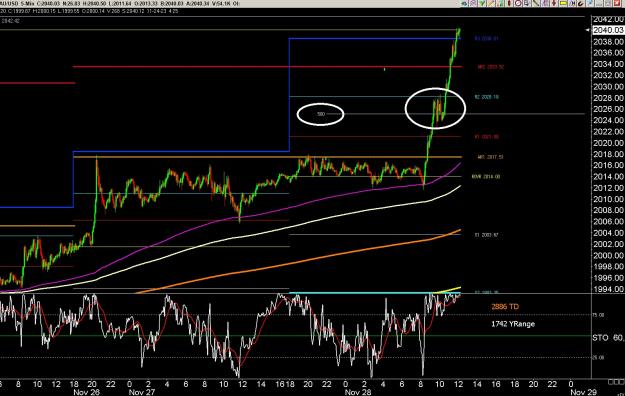
Task: Click the S1 support level label
Action: click(486, 235)
